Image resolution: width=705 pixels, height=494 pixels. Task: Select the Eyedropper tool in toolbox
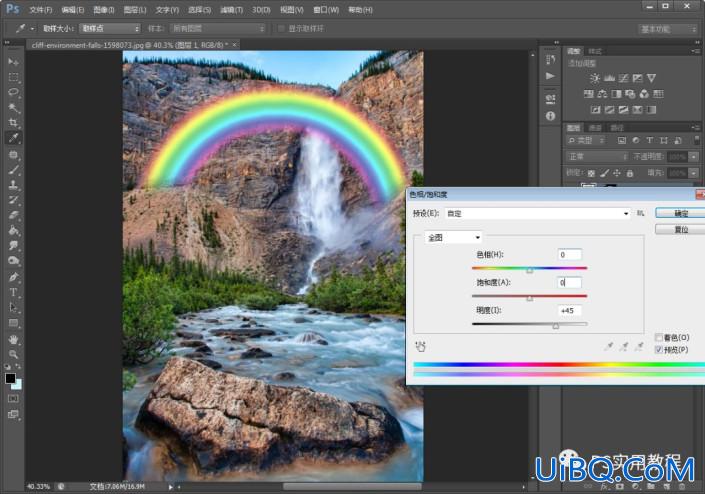pos(13,138)
